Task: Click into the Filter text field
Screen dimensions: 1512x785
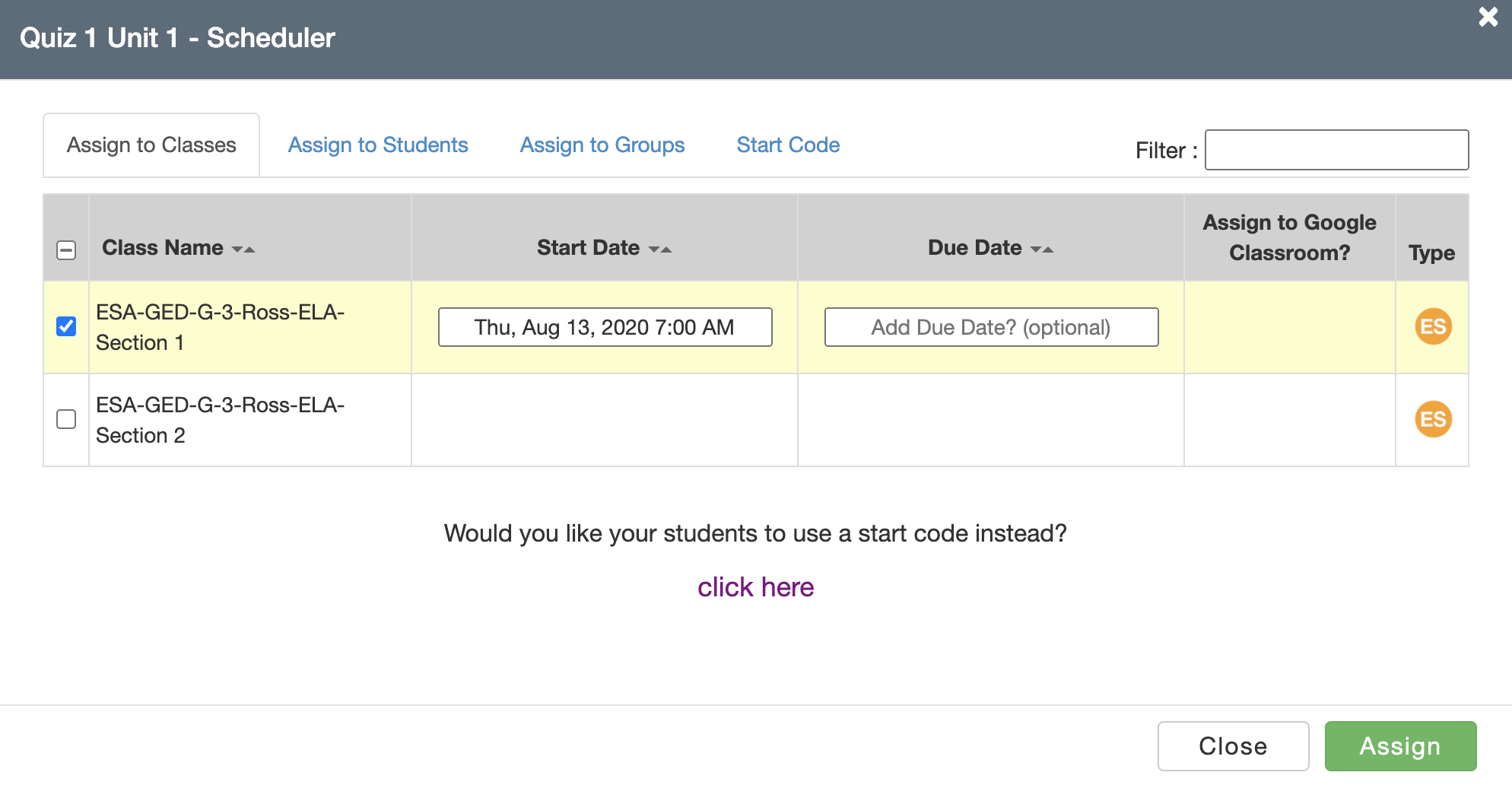Action: [x=1336, y=150]
